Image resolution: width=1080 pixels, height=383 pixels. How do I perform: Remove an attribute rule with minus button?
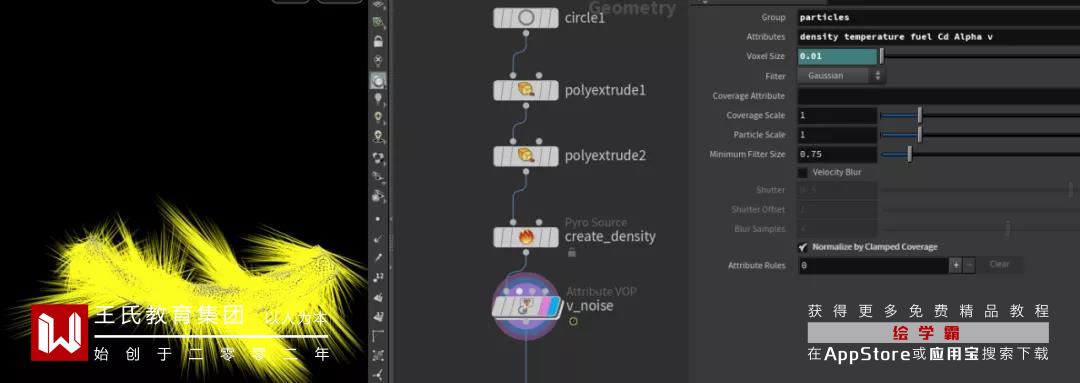point(969,265)
